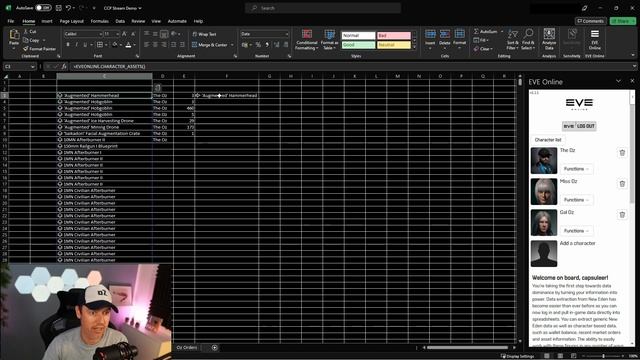
Task: Open the font name dropdown
Action: tap(100, 34)
